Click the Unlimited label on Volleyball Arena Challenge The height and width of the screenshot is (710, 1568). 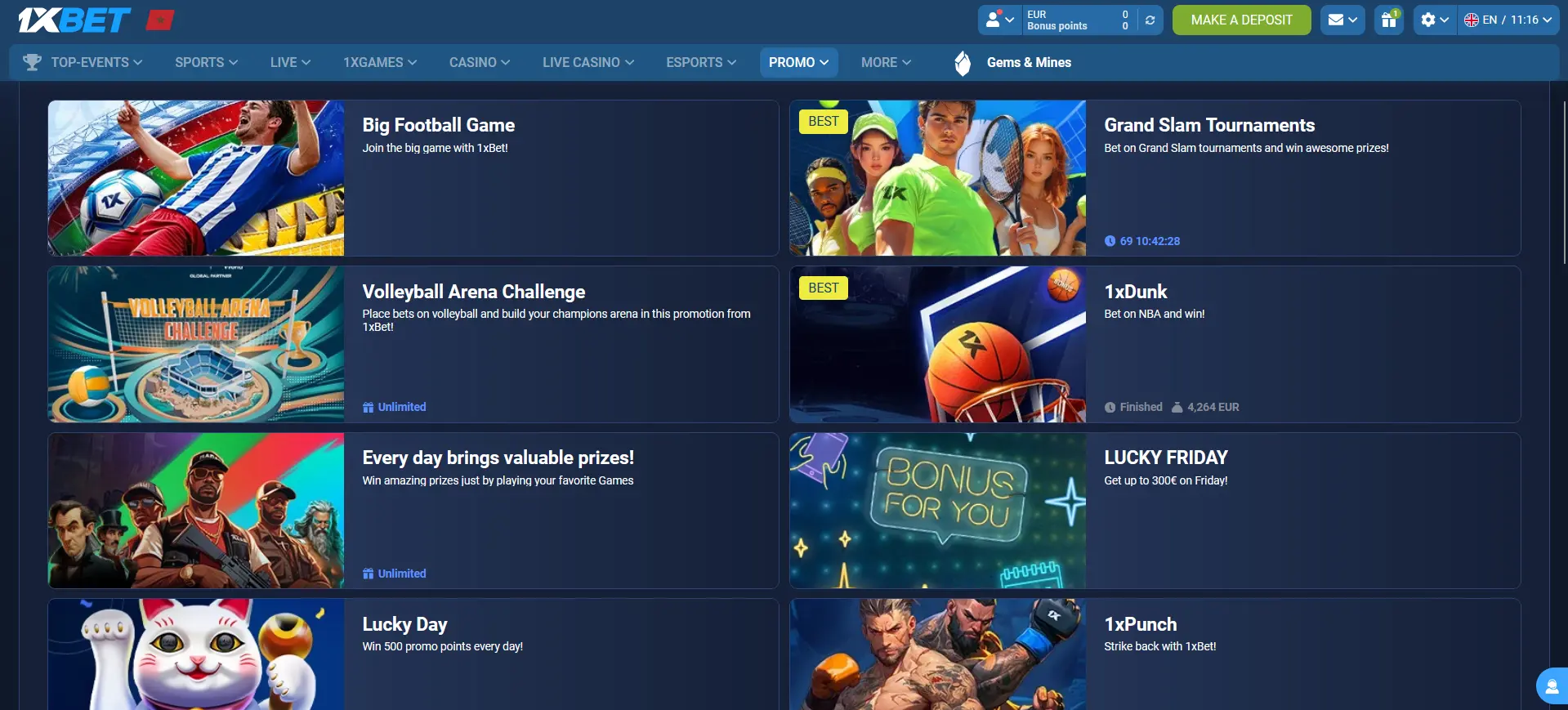click(402, 407)
